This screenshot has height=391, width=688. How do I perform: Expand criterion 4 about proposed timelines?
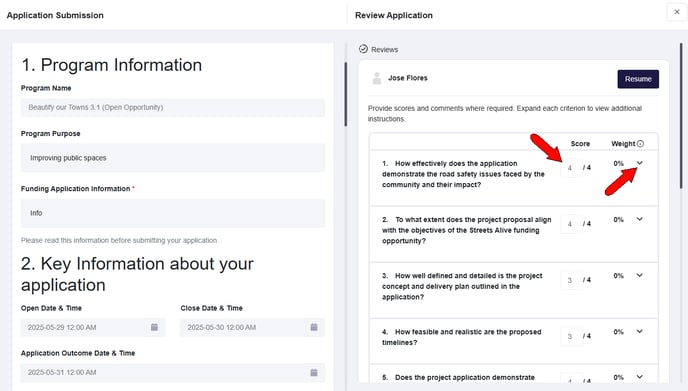(x=640, y=331)
